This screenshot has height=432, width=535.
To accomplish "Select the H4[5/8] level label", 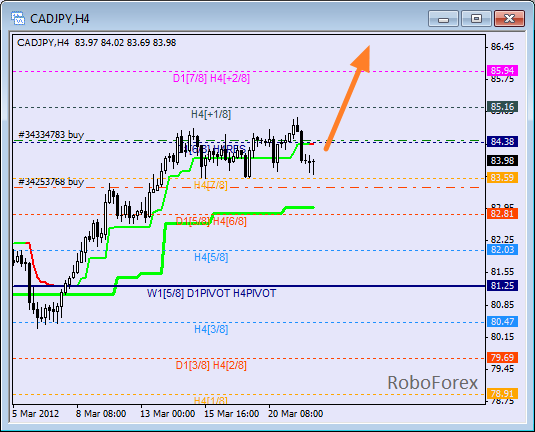I will [x=211, y=257].
